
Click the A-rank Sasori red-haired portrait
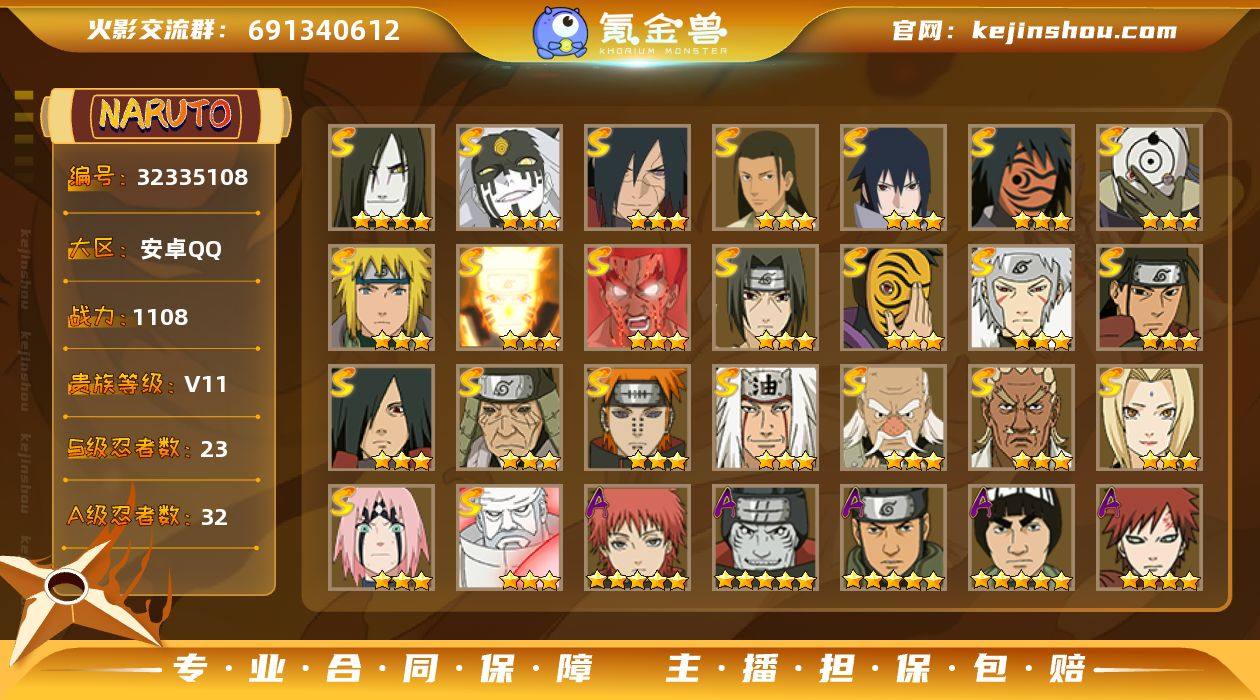coord(637,538)
